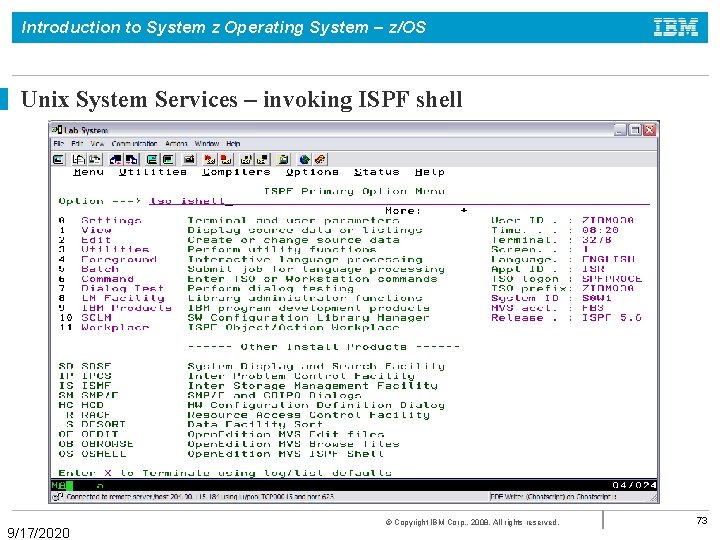The width and height of the screenshot is (720, 540).
Task: Click the Stop macro toolbar icon
Action: [226, 159]
